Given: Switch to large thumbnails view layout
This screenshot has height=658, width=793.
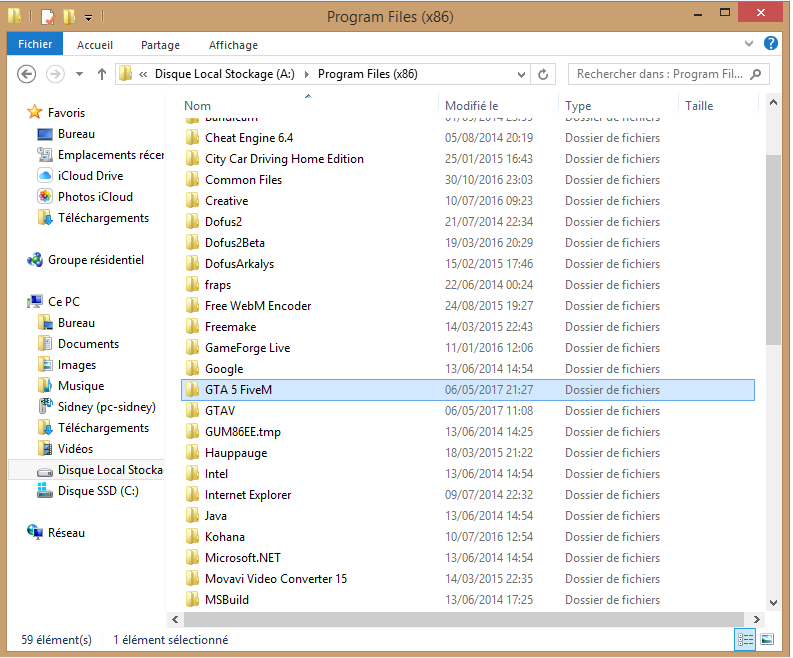Looking at the screenshot, I should point(767,639).
